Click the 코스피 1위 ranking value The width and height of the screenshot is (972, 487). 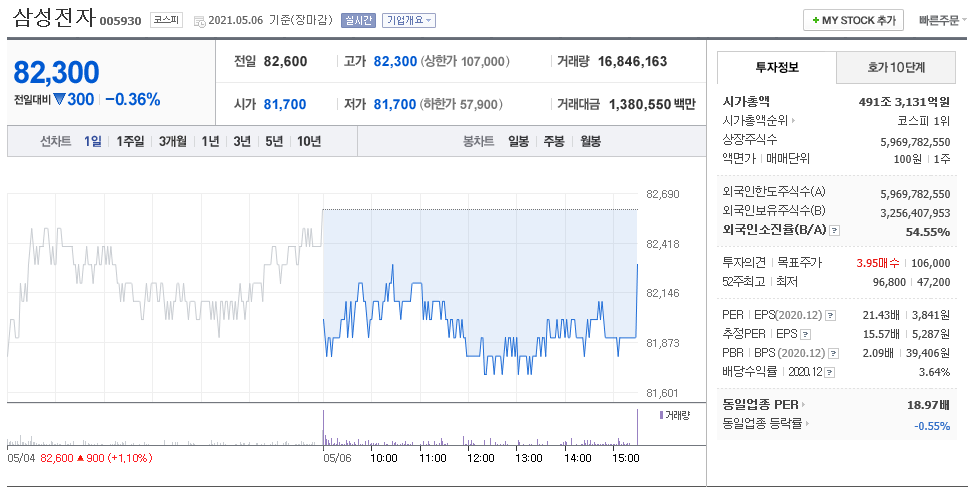point(923,120)
